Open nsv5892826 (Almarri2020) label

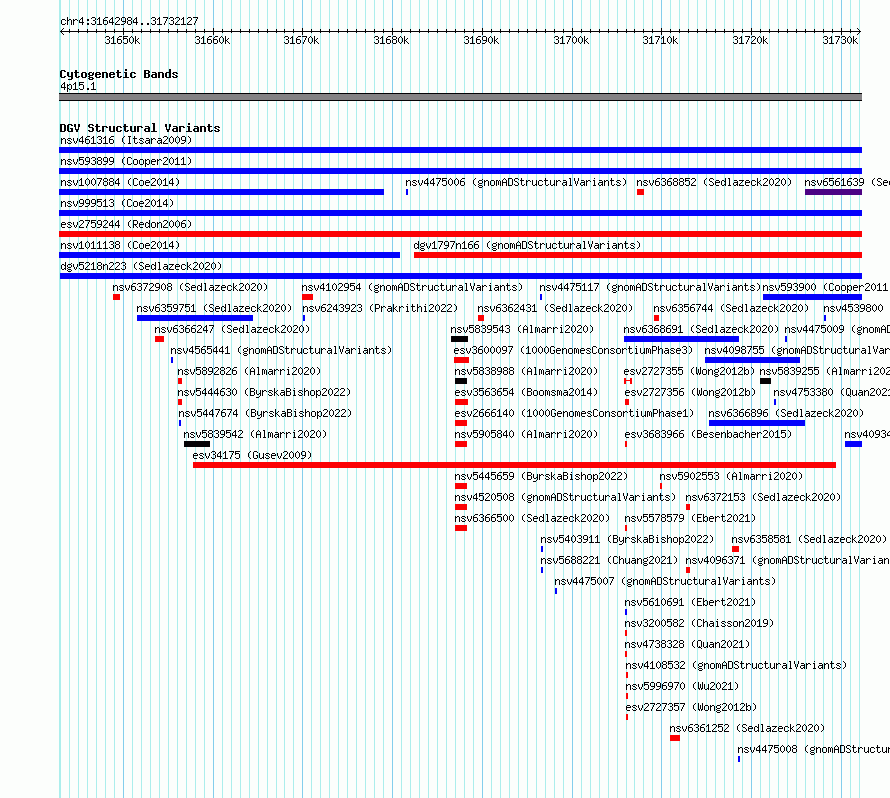click(x=249, y=371)
